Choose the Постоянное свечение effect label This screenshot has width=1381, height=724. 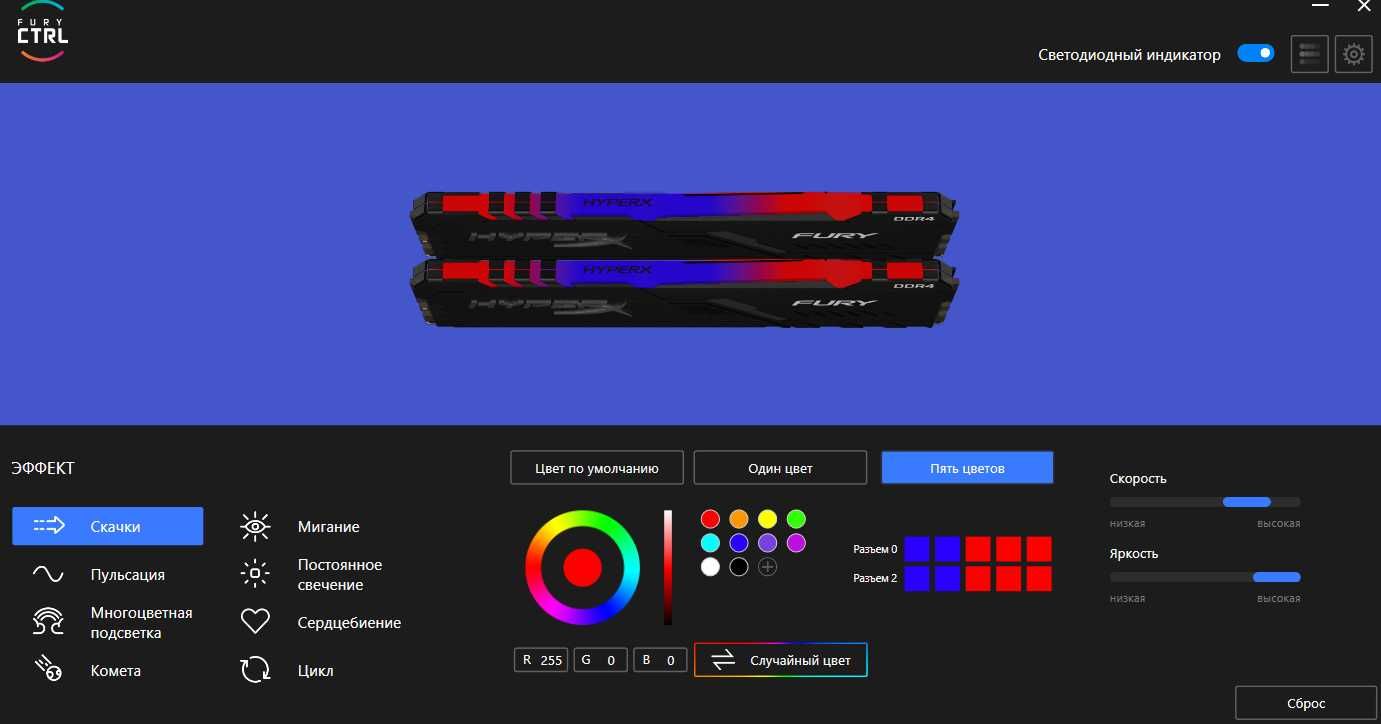pyautogui.click(x=340, y=575)
